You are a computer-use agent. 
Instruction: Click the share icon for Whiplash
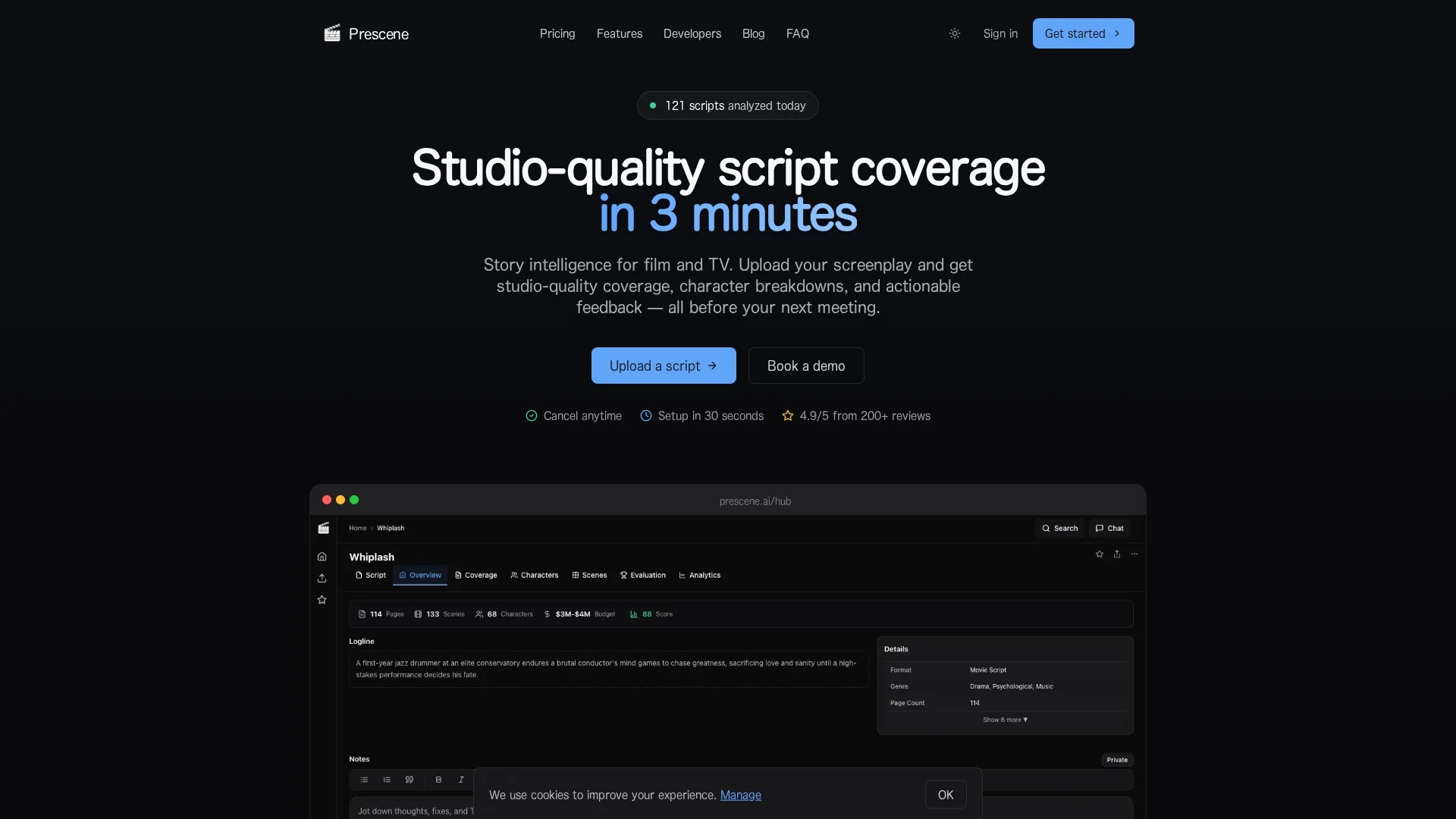(1117, 554)
